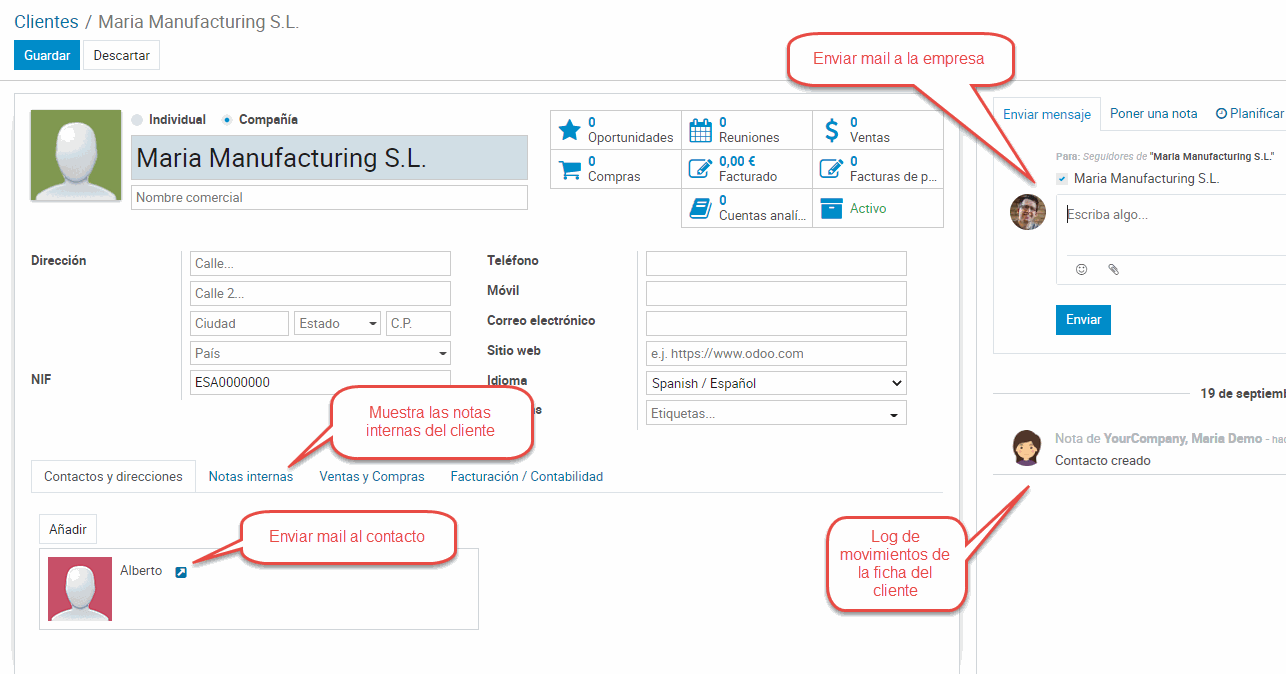Toggle the Activo archive icon
The height and width of the screenshot is (674, 1286).
(x=831, y=208)
